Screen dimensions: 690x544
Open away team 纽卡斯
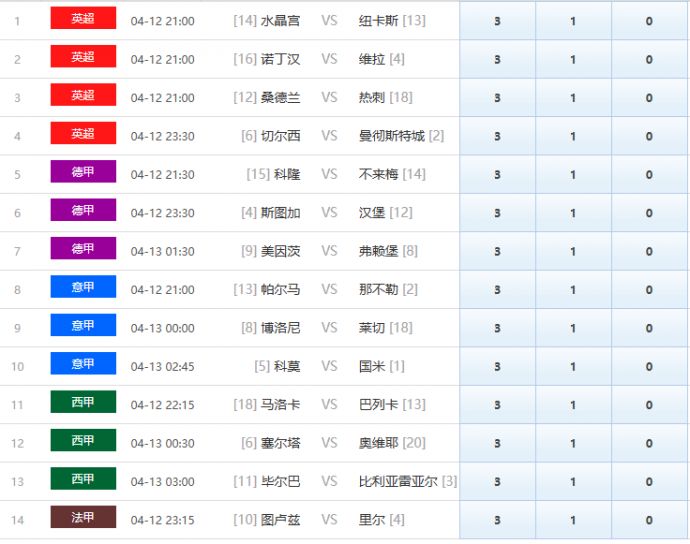click(378, 21)
